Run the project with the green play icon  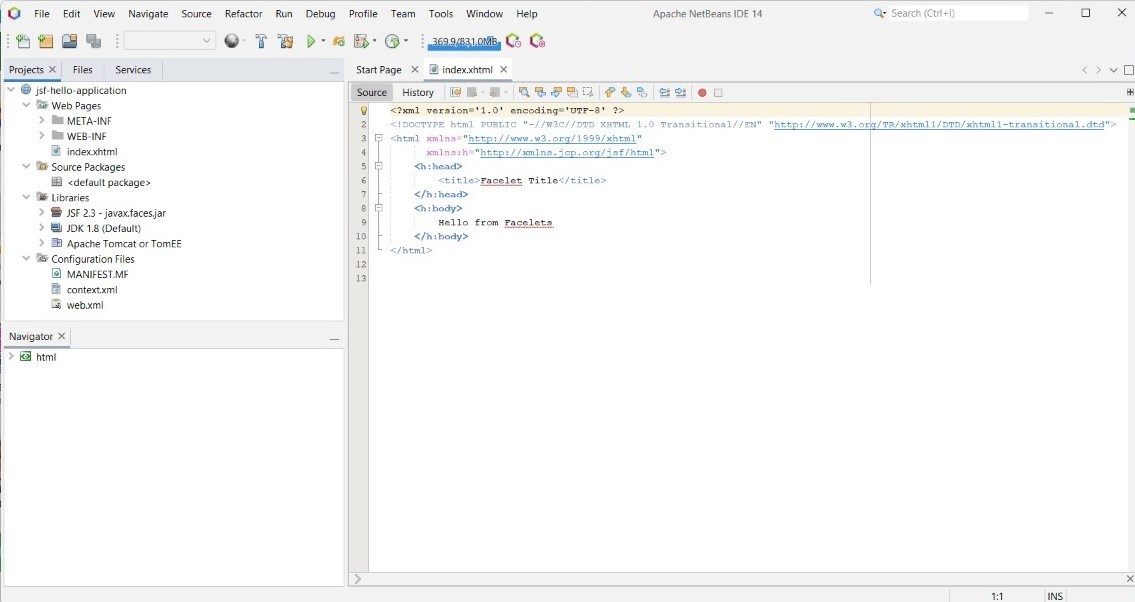(313, 41)
